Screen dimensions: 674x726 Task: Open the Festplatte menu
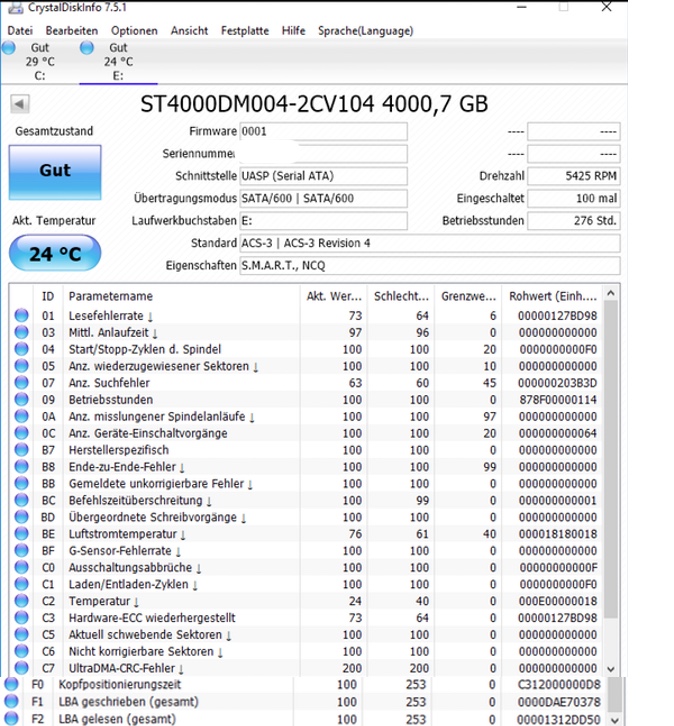pyautogui.click(x=245, y=31)
